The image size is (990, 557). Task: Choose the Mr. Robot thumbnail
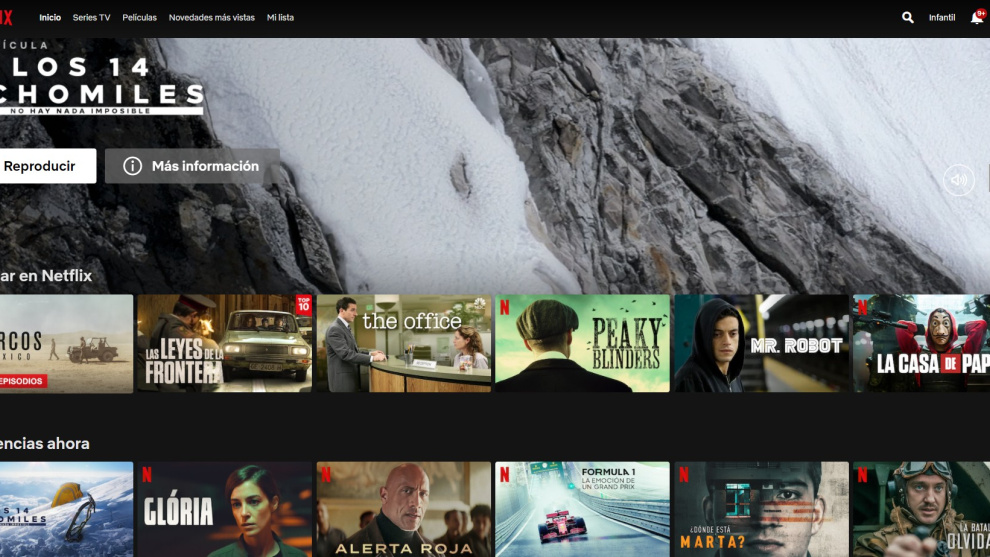coord(761,343)
